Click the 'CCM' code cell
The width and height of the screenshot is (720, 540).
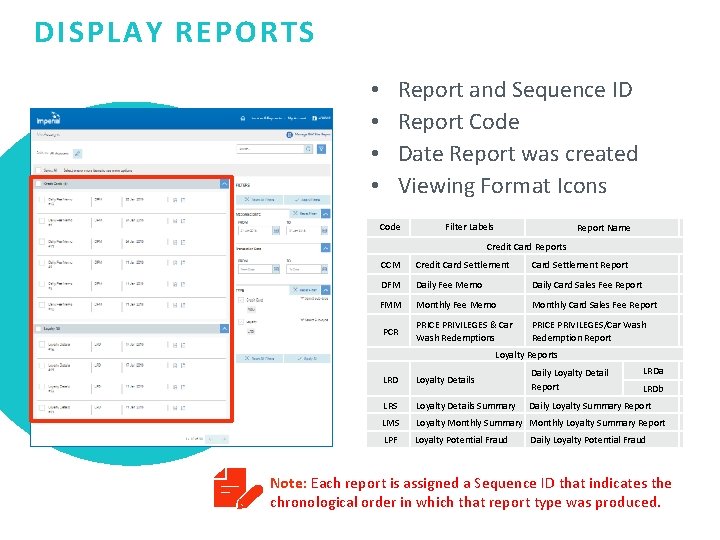tap(390, 265)
